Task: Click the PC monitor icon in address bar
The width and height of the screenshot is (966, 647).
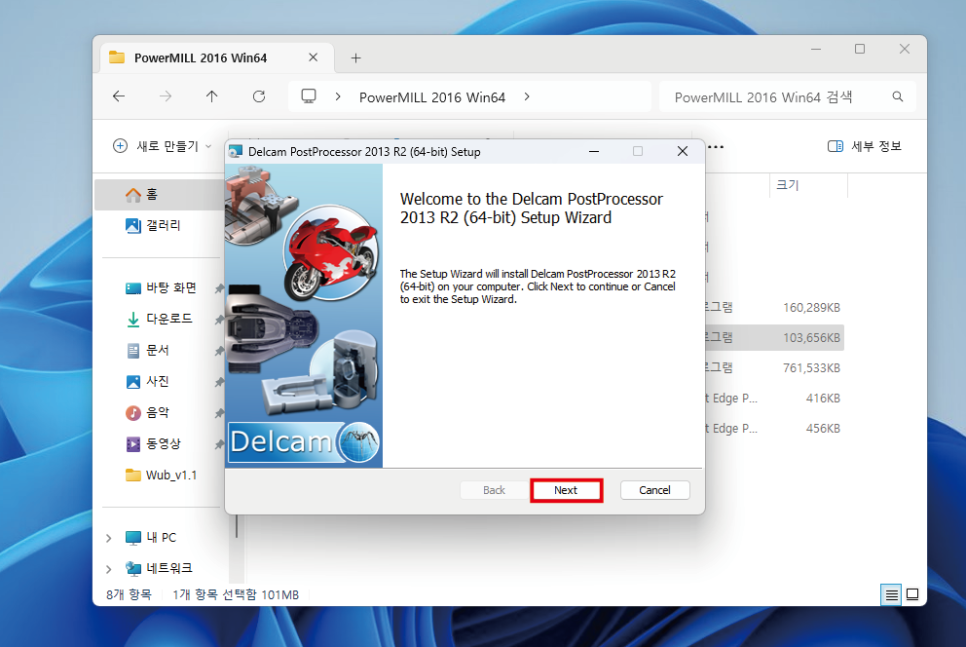Action: tap(309, 97)
